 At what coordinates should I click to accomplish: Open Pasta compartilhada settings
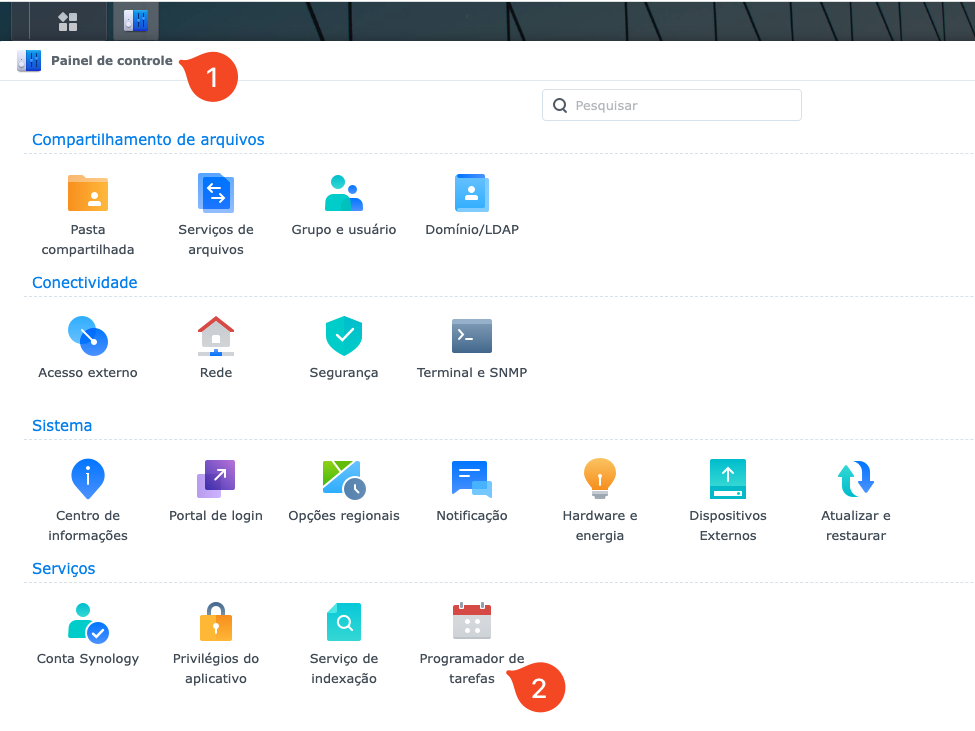(x=88, y=193)
